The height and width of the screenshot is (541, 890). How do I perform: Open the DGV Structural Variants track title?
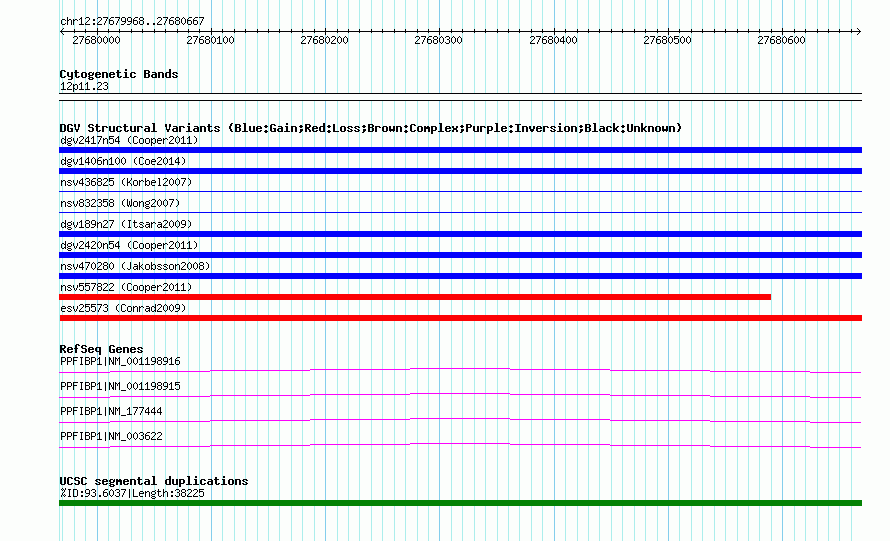tap(371, 128)
